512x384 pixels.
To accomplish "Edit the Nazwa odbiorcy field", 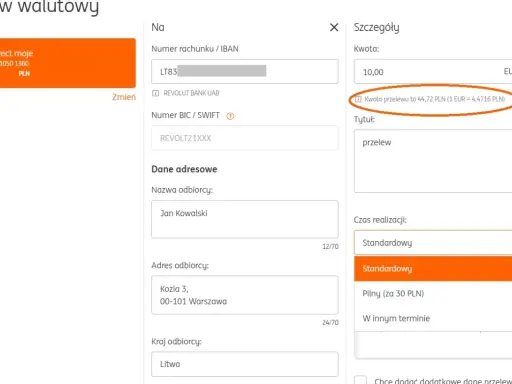I will (x=245, y=219).
